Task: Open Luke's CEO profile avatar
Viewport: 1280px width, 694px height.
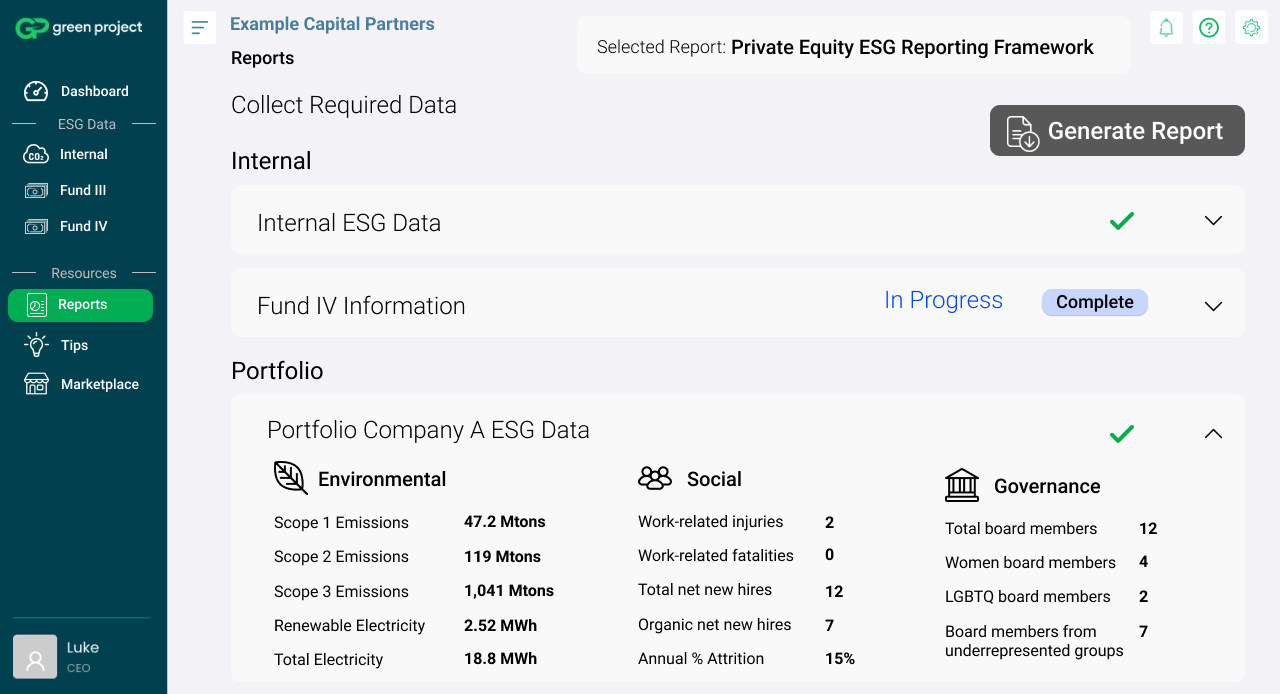Action: [x=35, y=657]
